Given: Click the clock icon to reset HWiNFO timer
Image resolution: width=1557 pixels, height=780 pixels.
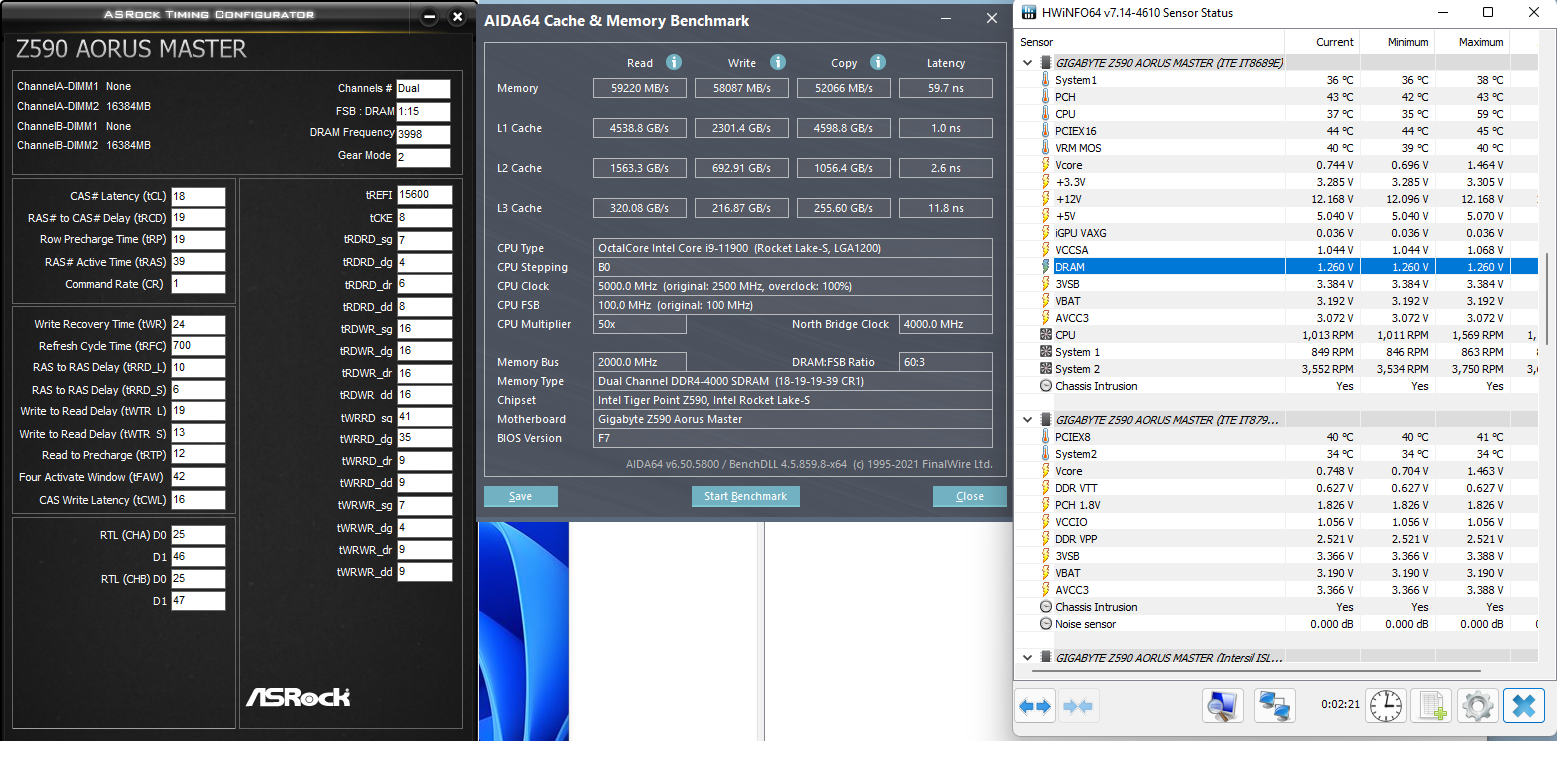Looking at the screenshot, I should [x=1385, y=706].
